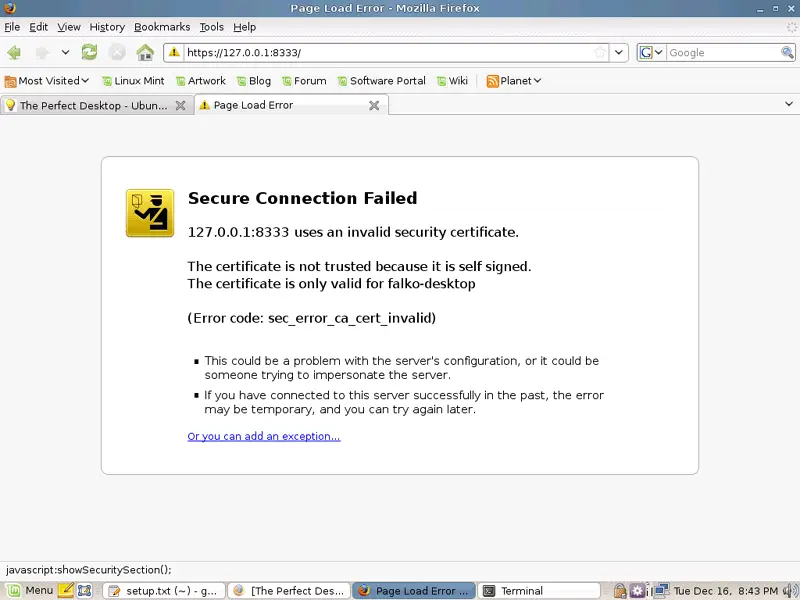Go back with the green Back arrow

(14, 52)
